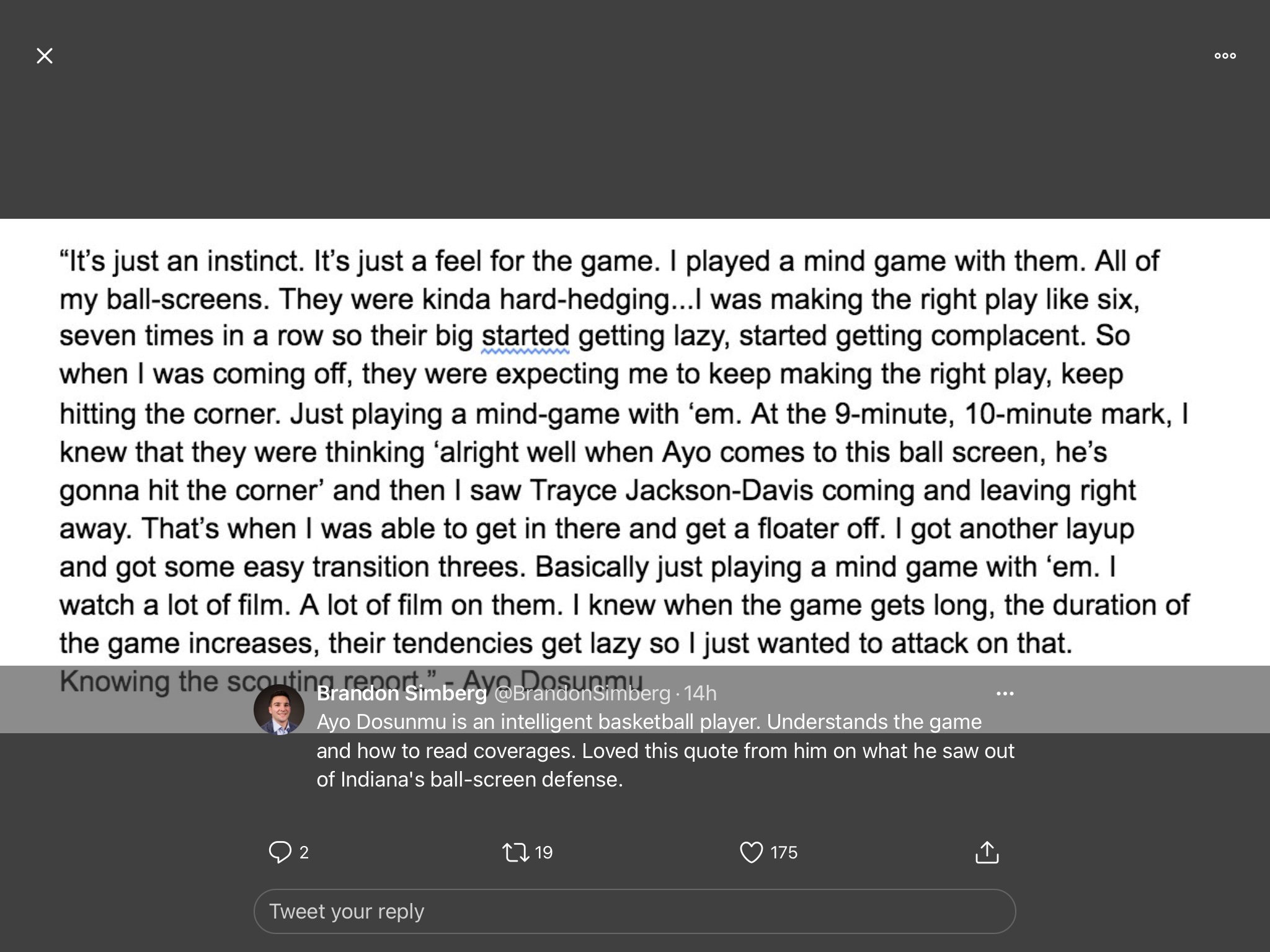Image resolution: width=1270 pixels, height=952 pixels.
Task: Click the Tweet your reply field
Action: click(x=634, y=911)
